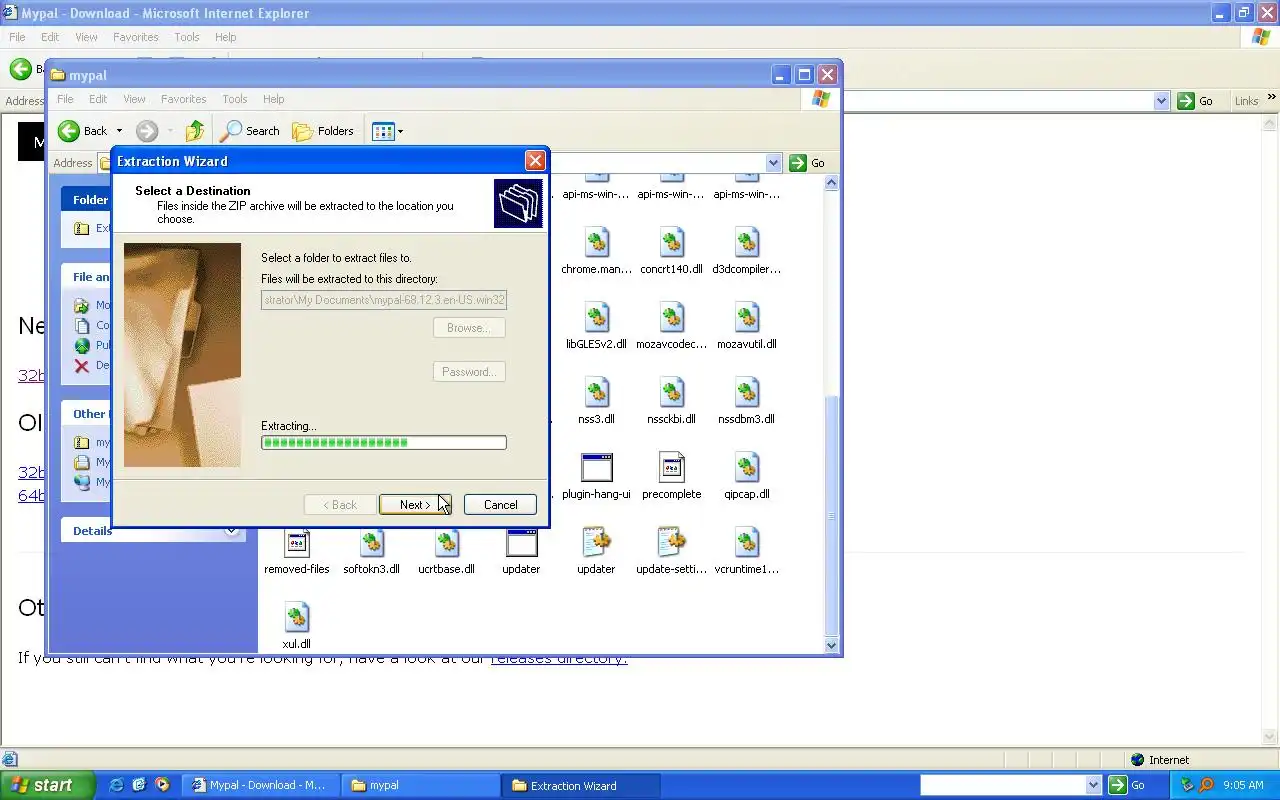Click the Links label in IE toolbar
Viewport: 1280px width, 800px height.
(1246, 101)
